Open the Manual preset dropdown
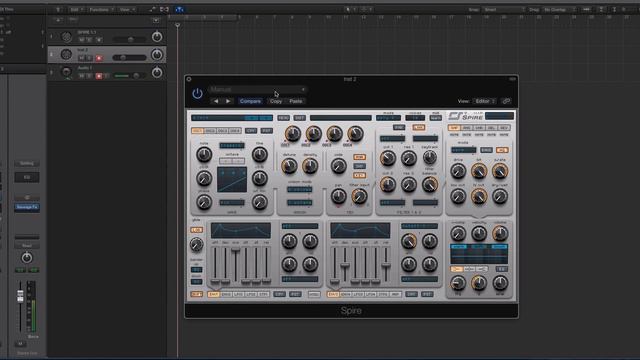The height and width of the screenshot is (360, 640). click(258, 89)
